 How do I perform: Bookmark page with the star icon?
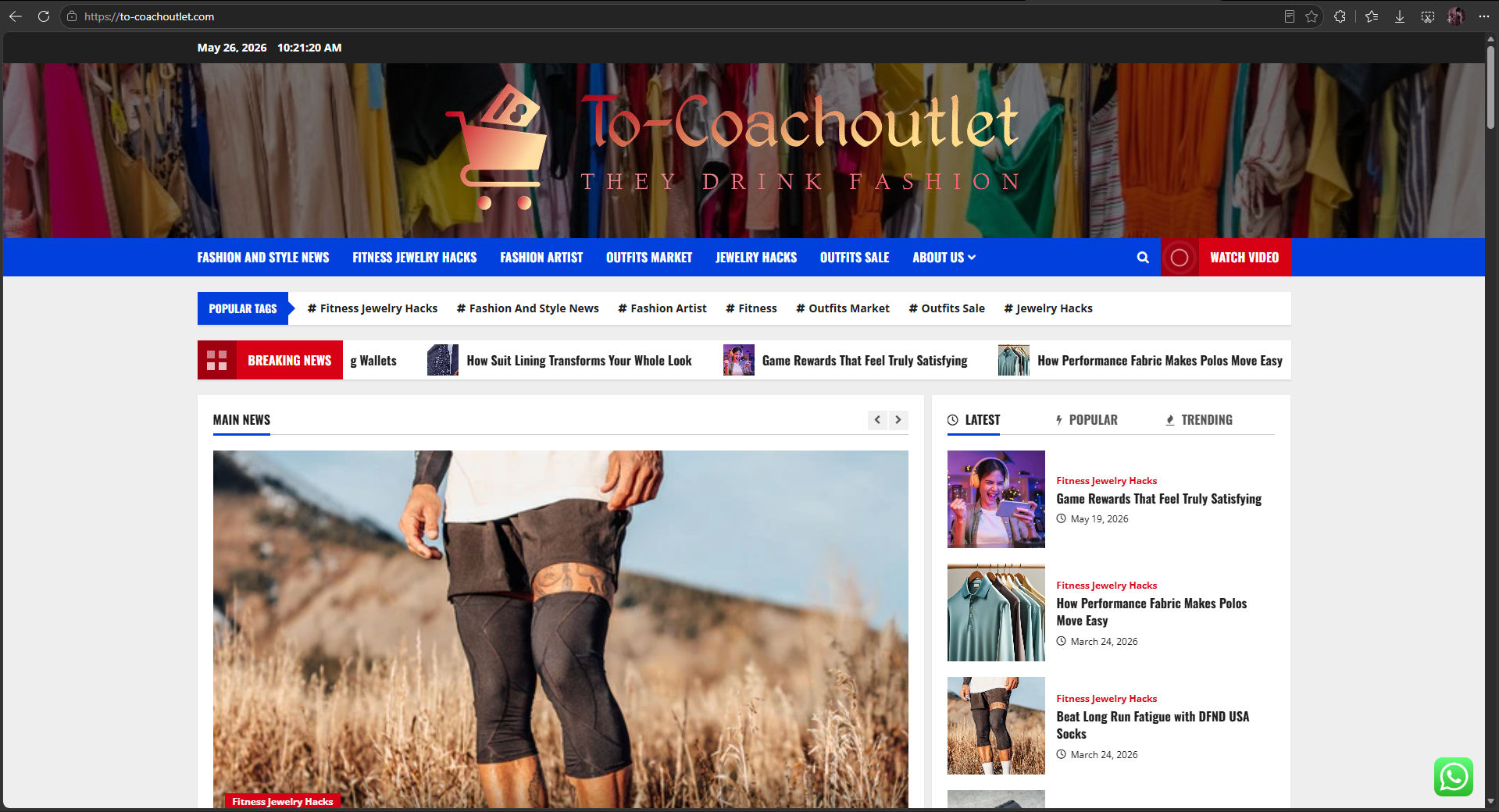click(x=1312, y=16)
